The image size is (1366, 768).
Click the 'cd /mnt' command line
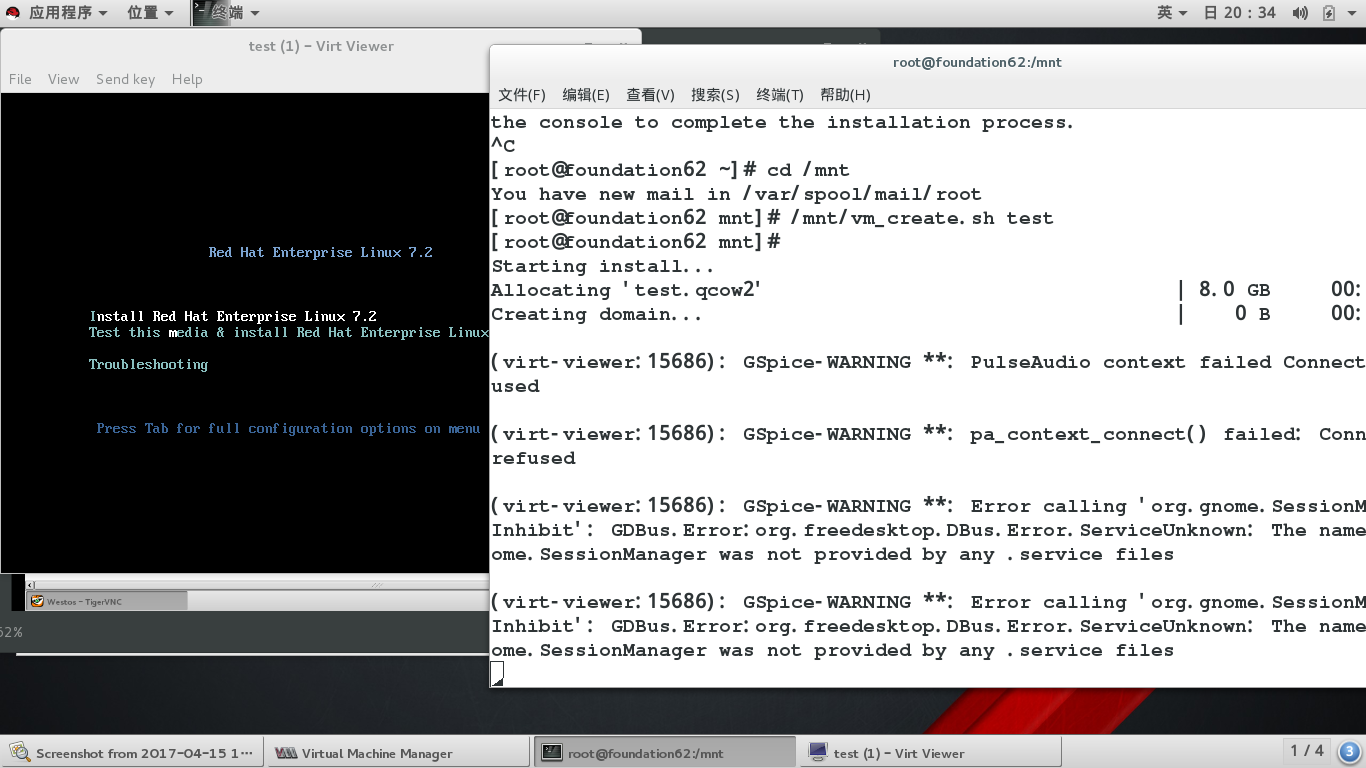(x=670, y=170)
